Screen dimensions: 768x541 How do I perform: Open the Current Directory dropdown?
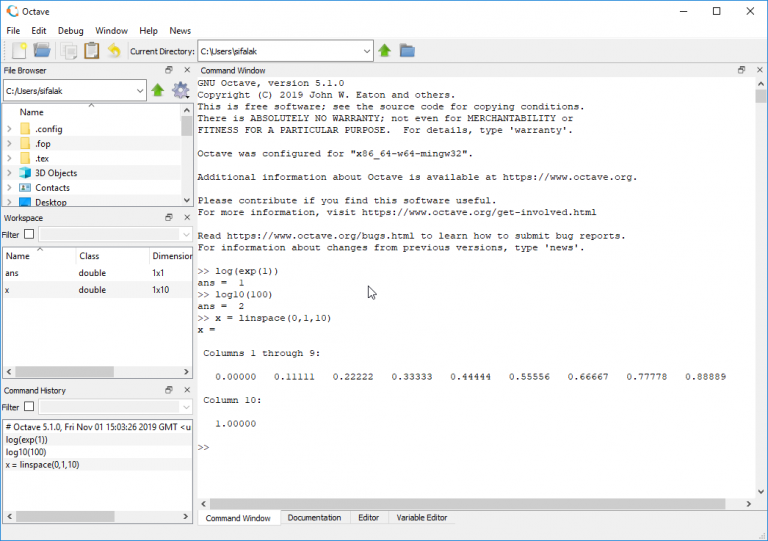tap(366, 51)
